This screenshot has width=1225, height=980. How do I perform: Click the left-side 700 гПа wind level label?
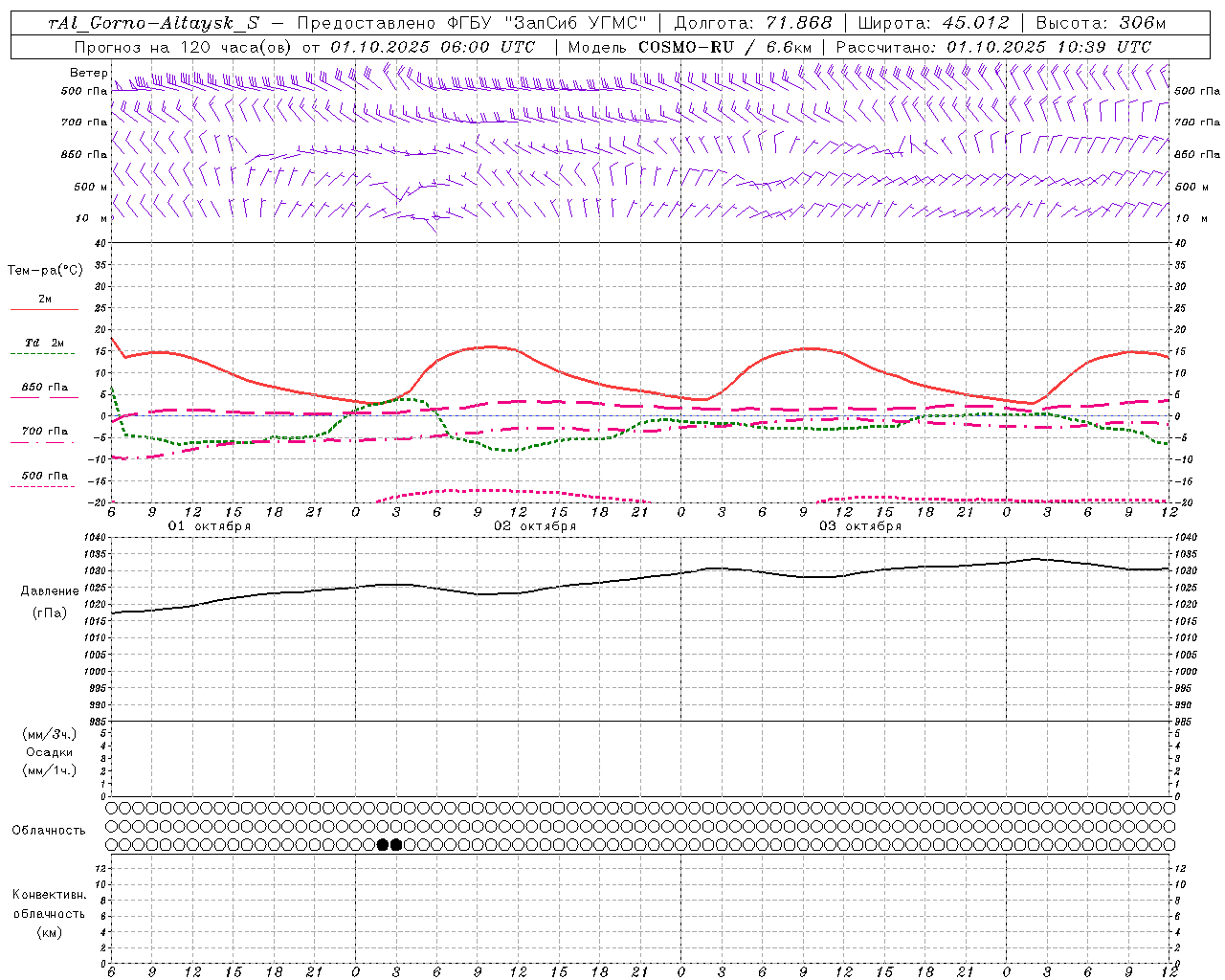(85, 122)
